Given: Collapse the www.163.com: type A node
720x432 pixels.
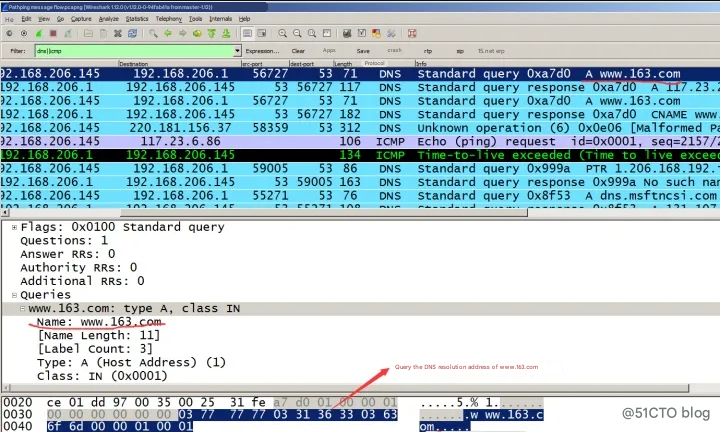Looking at the screenshot, I should tap(22, 309).
